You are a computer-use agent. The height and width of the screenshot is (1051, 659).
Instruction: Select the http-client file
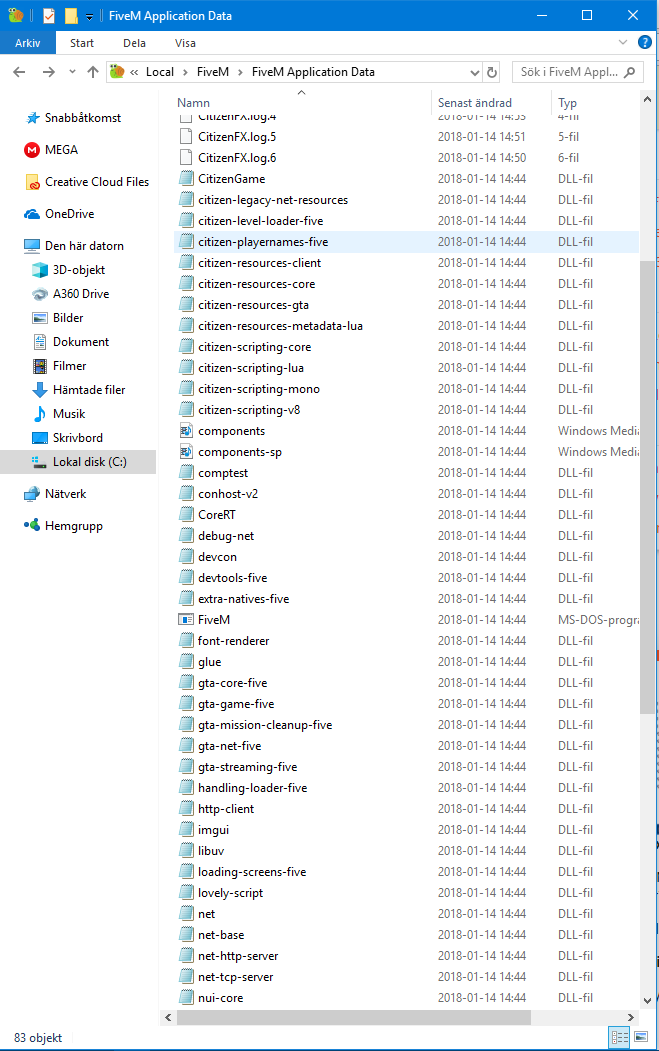(x=406, y=808)
